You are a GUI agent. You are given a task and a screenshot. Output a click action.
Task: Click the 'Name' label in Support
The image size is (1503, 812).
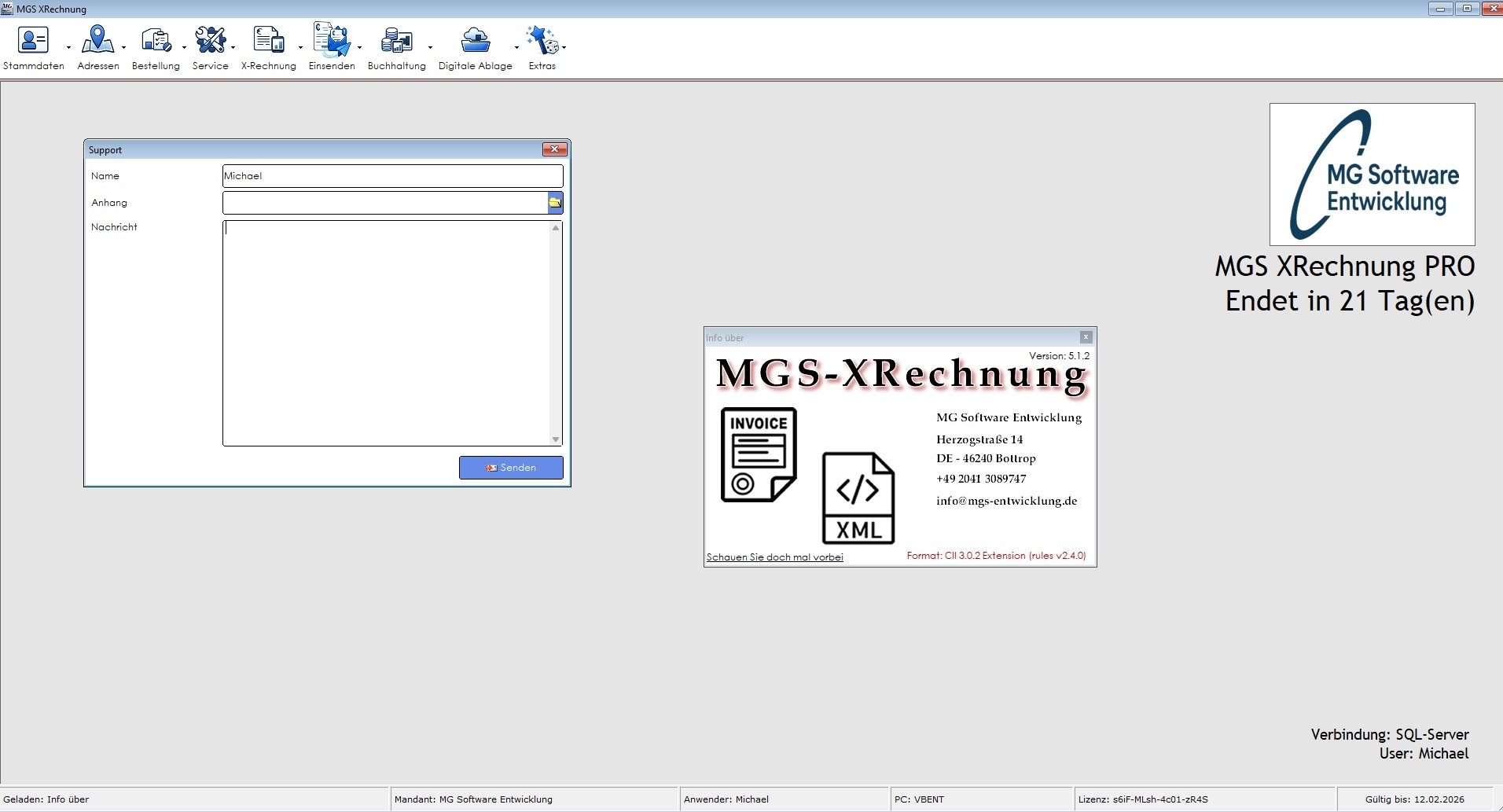pos(105,176)
